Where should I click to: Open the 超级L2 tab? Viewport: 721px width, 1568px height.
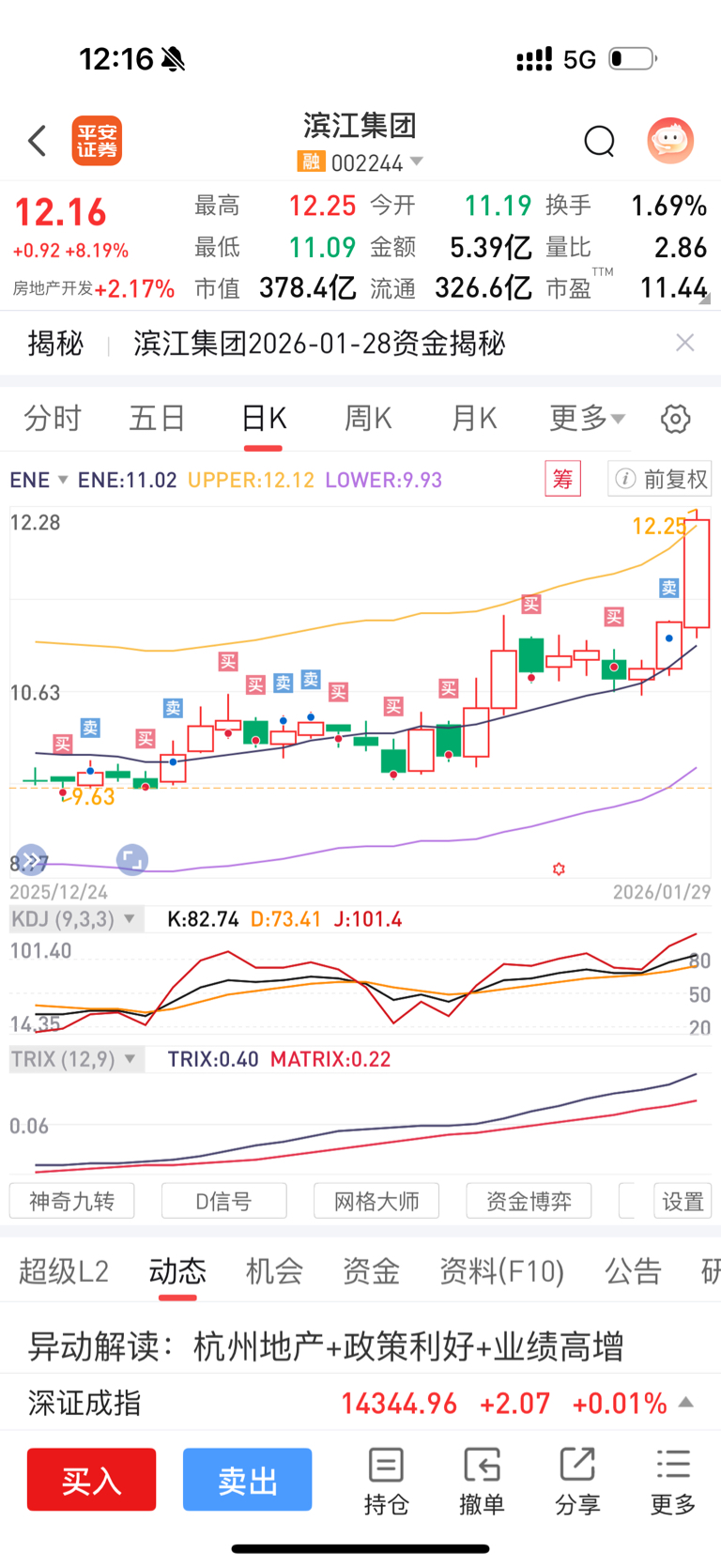pyautogui.click(x=64, y=1271)
